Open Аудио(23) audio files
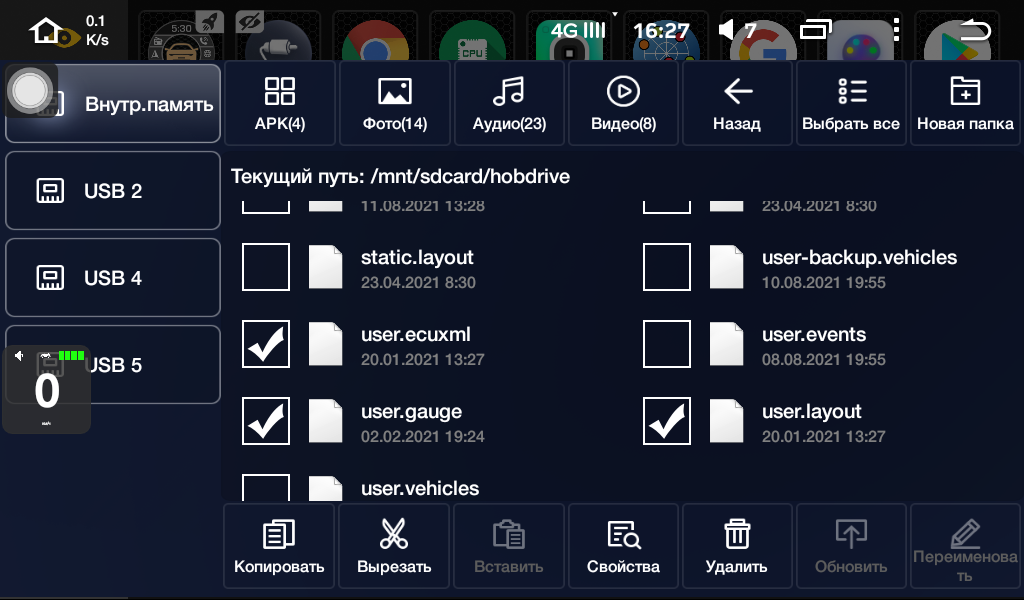The height and width of the screenshot is (600, 1024). point(509,103)
